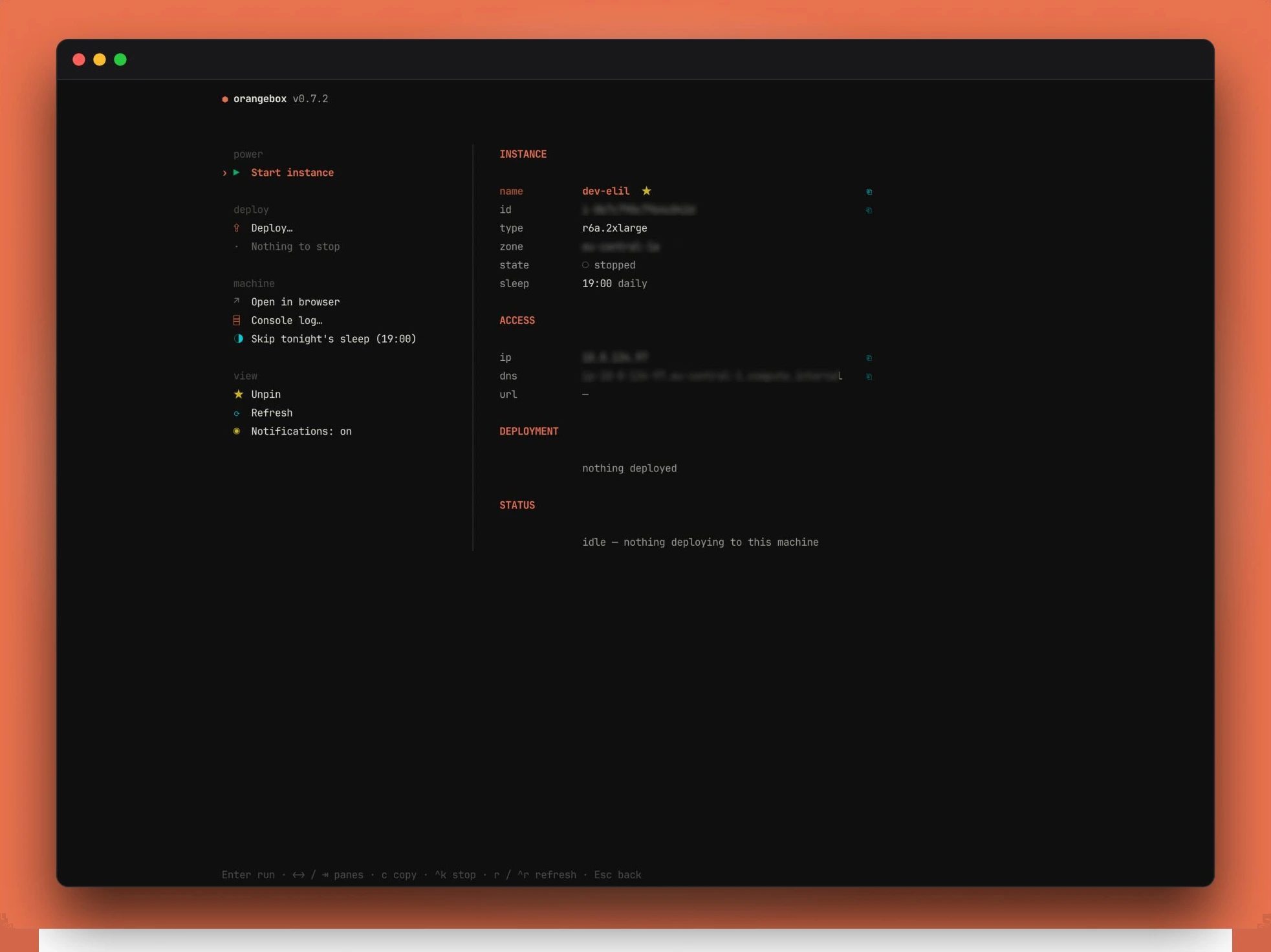Run the Start instance action

coord(292,173)
